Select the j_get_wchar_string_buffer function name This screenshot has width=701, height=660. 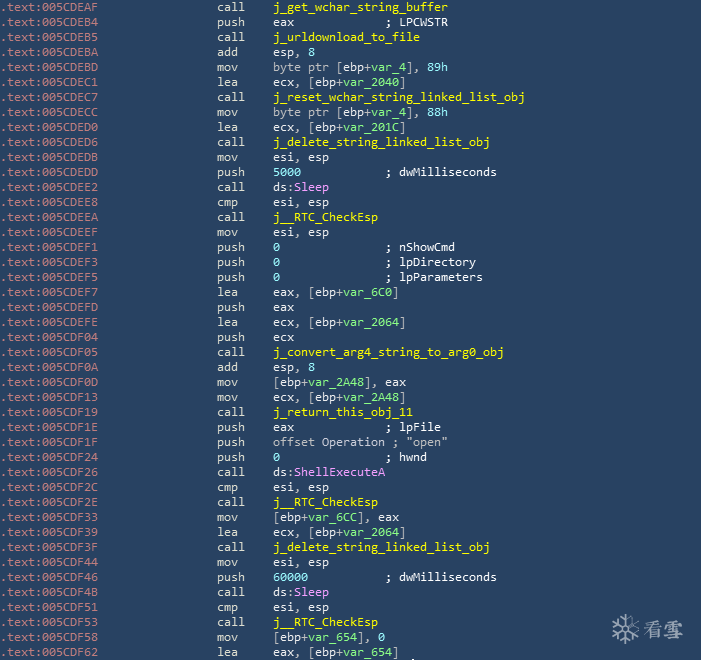point(360,7)
